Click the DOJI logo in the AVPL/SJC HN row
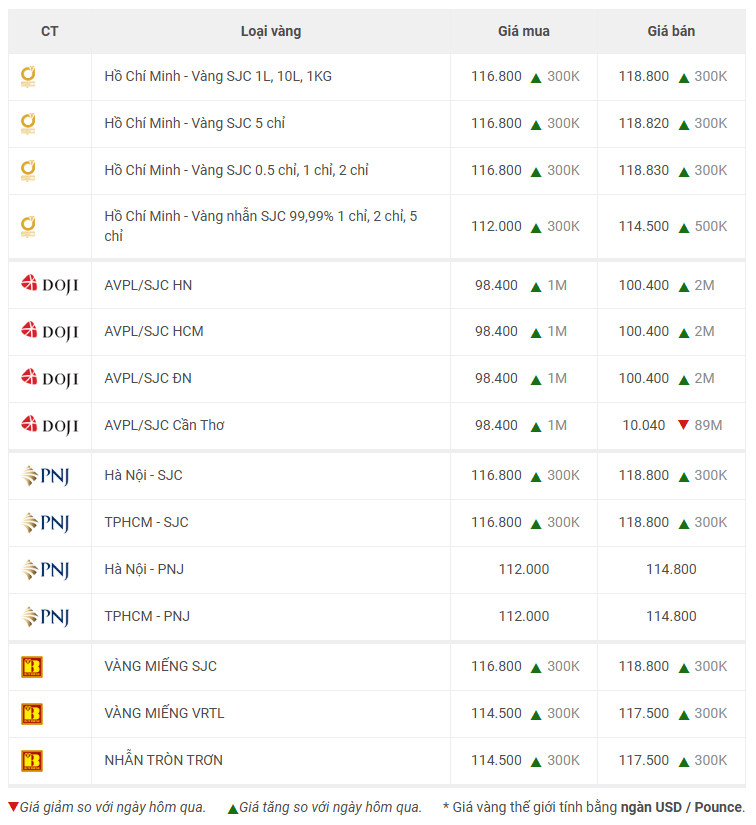 [49, 285]
